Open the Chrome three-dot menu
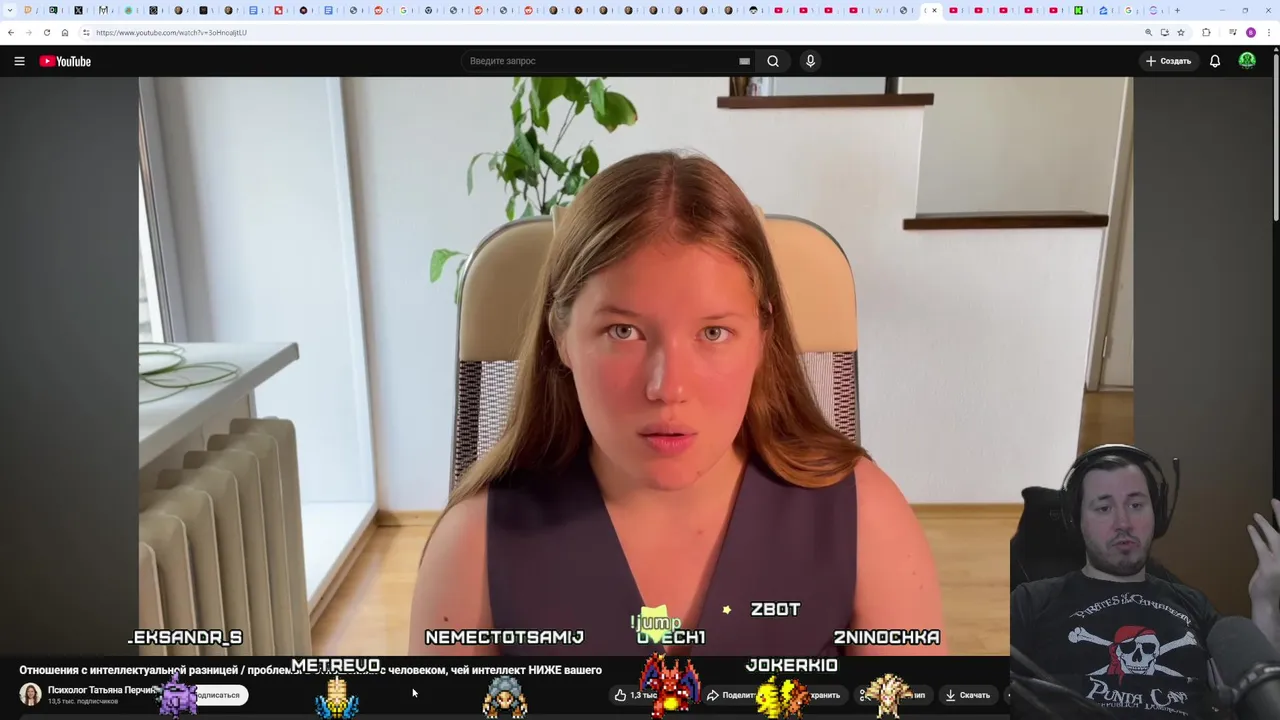 [x=1269, y=32]
